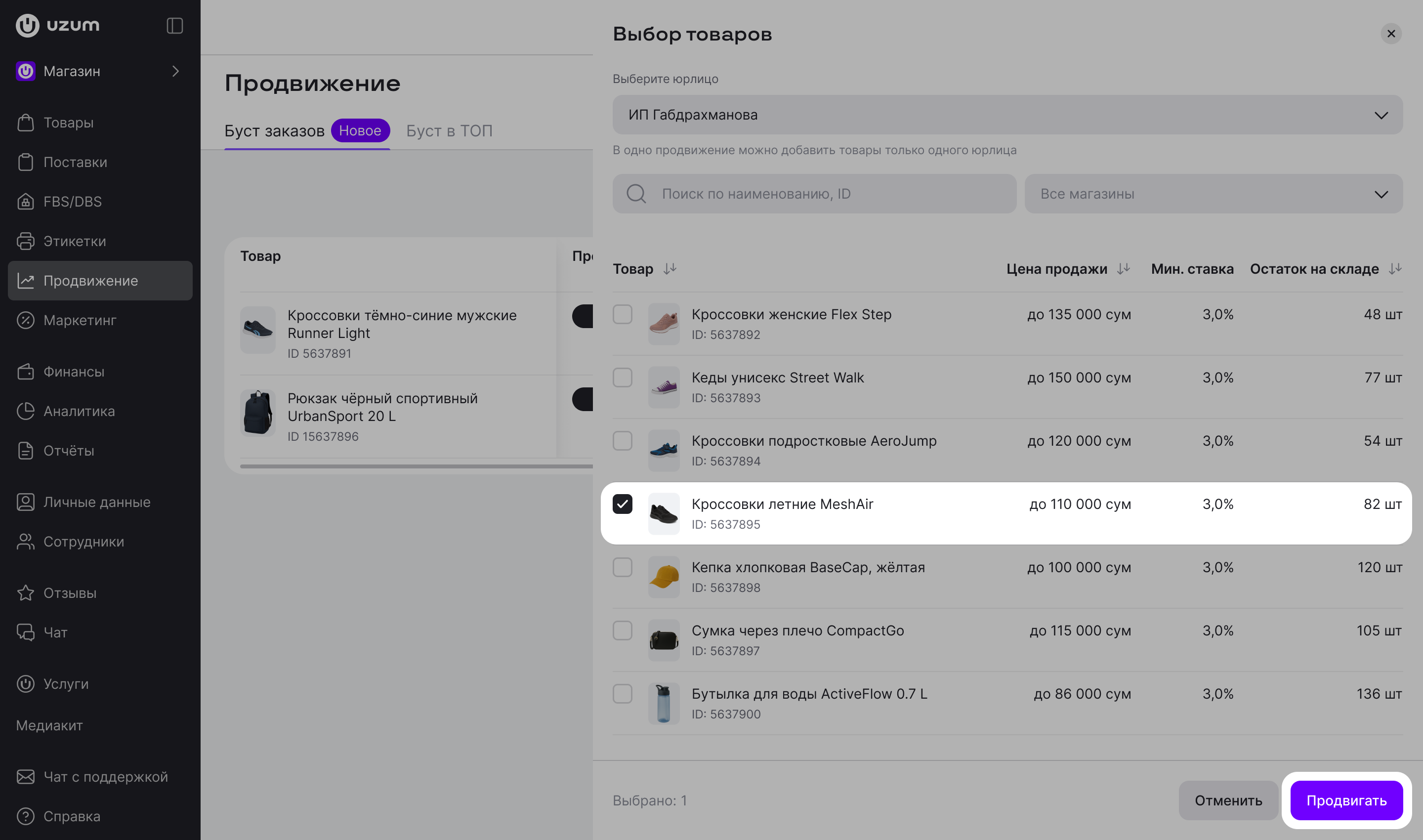Open Отчёты section
Viewport: 1423px width, 840px height.
tap(100, 451)
